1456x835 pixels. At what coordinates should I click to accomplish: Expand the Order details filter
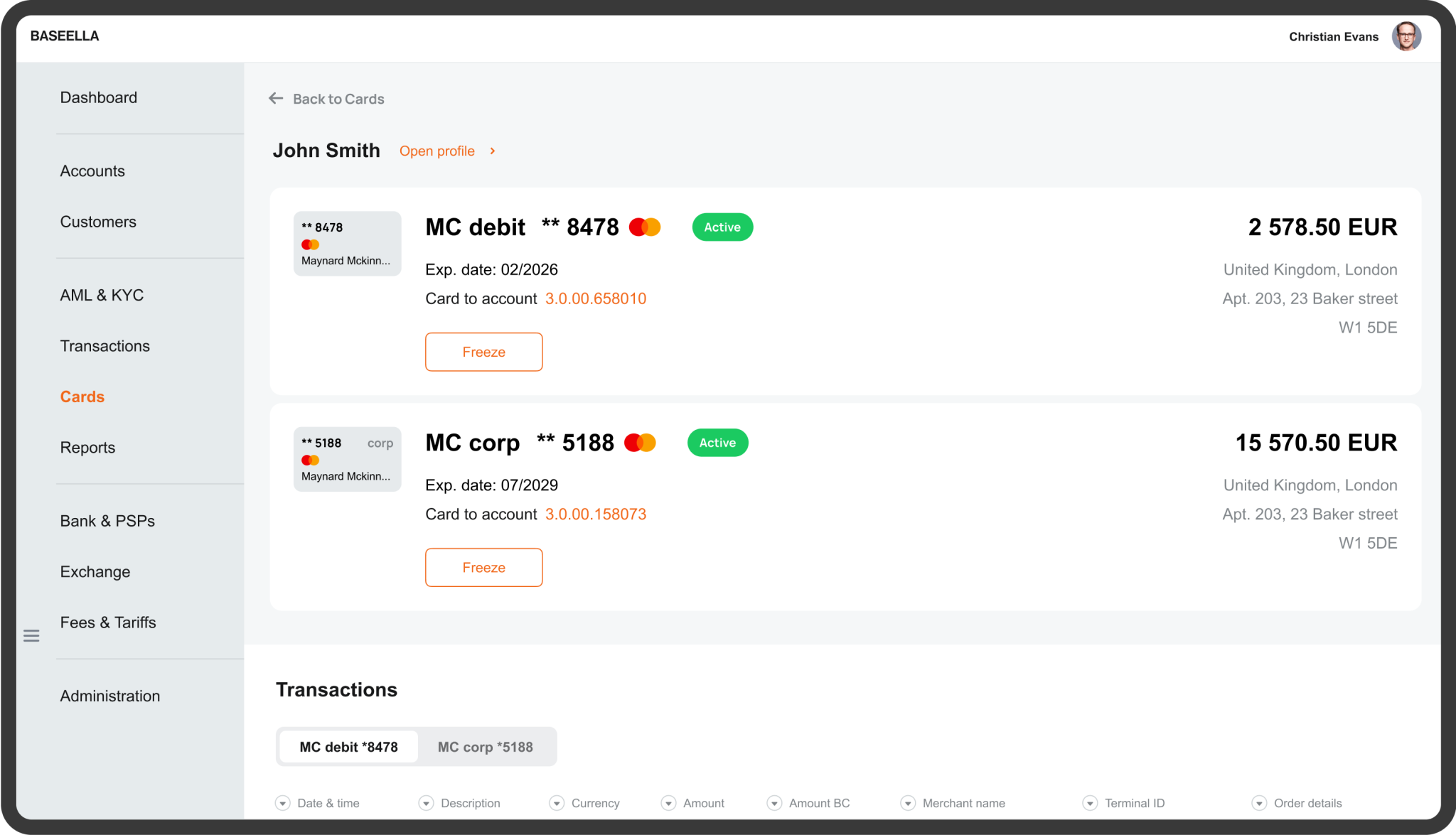click(1258, 802)
